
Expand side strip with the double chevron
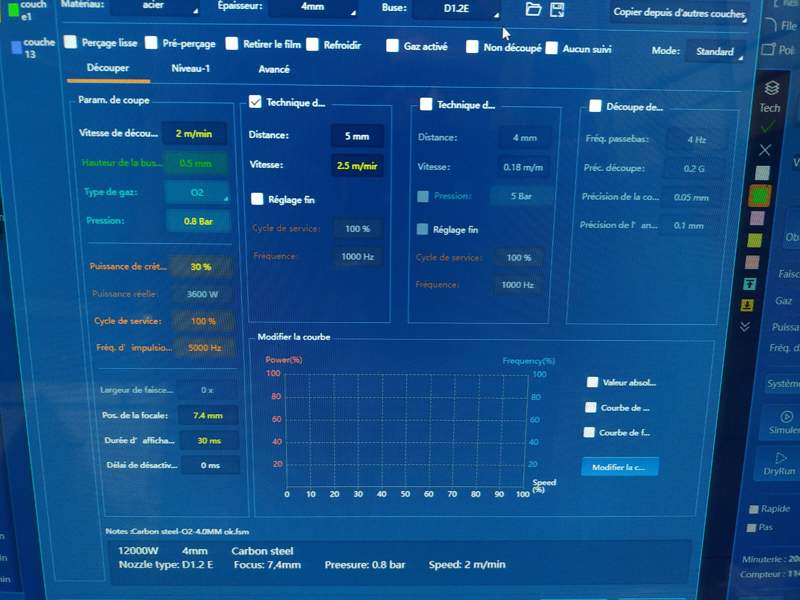[745, 327]
